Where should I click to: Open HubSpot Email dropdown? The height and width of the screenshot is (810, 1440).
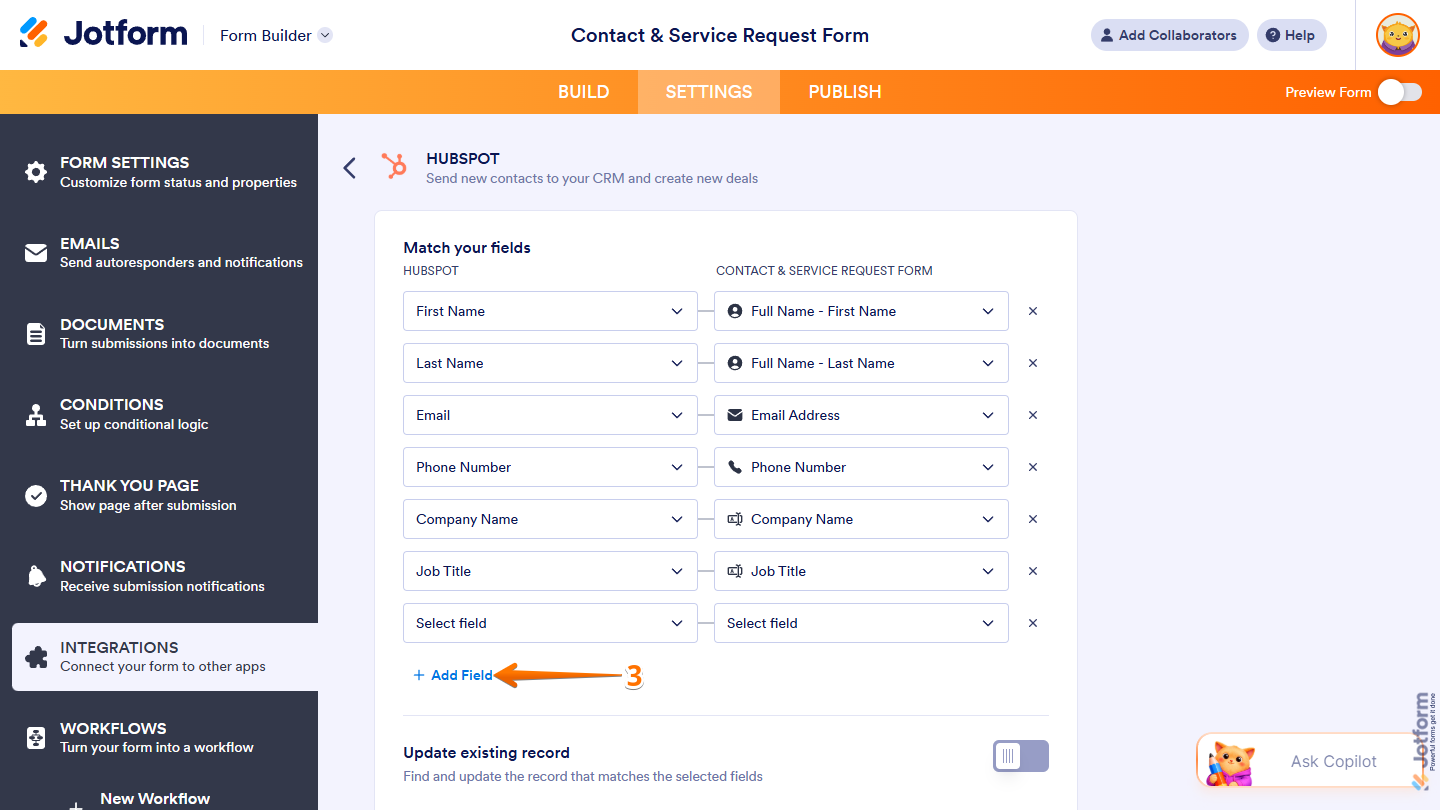tap(550, 415)
